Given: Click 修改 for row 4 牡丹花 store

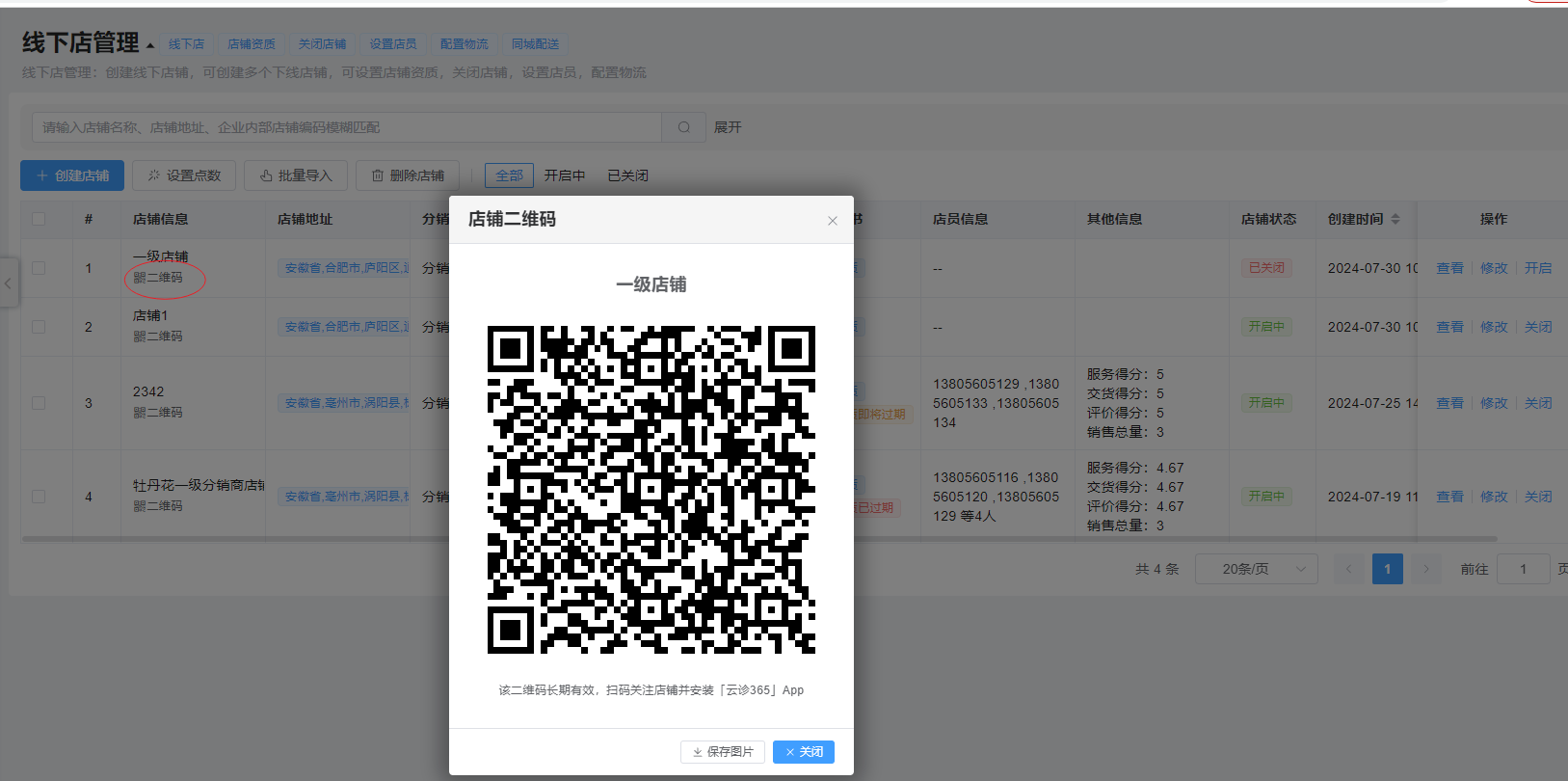Looking at the screenshot, I should (x=1494, y=497).
